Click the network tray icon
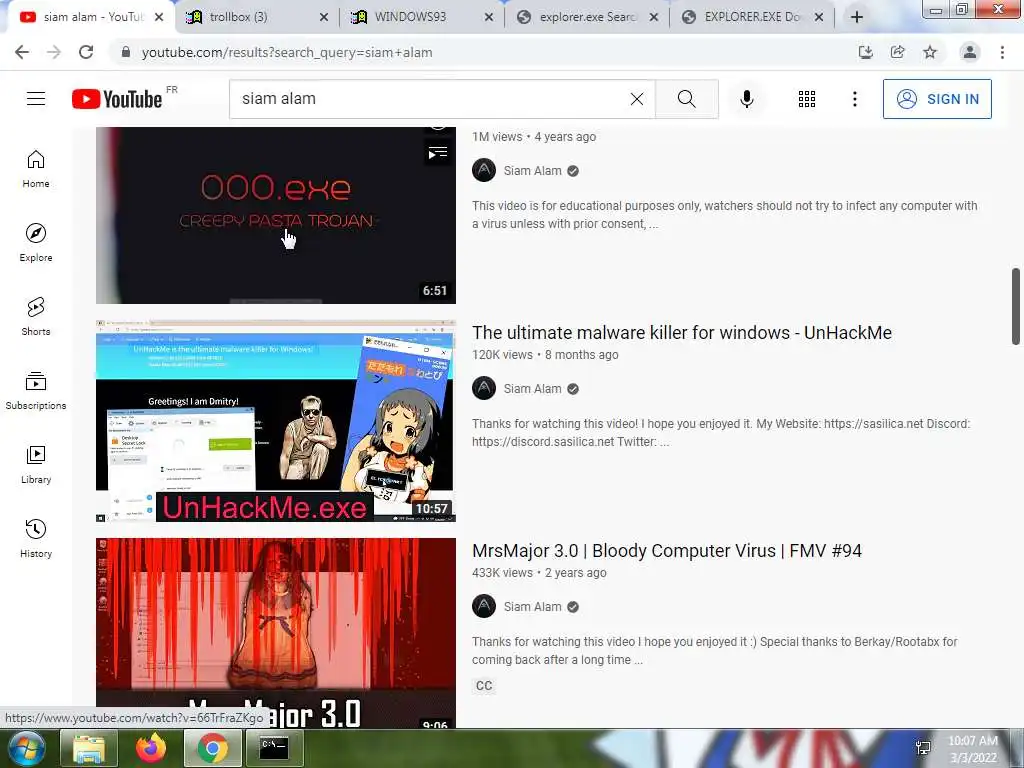Viewport: 1024px width, 768px height. click(x=923, y=749)
